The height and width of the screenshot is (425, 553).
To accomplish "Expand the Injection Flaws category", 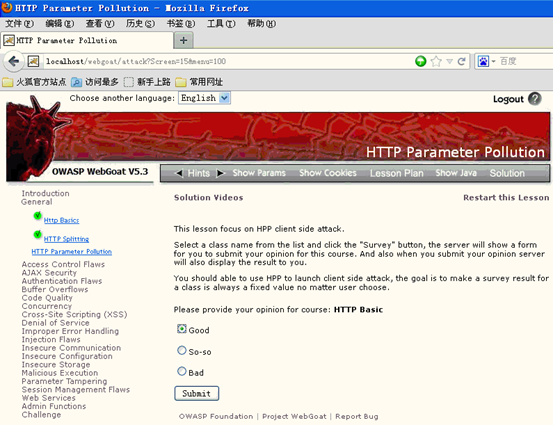I will pos(51,339).
